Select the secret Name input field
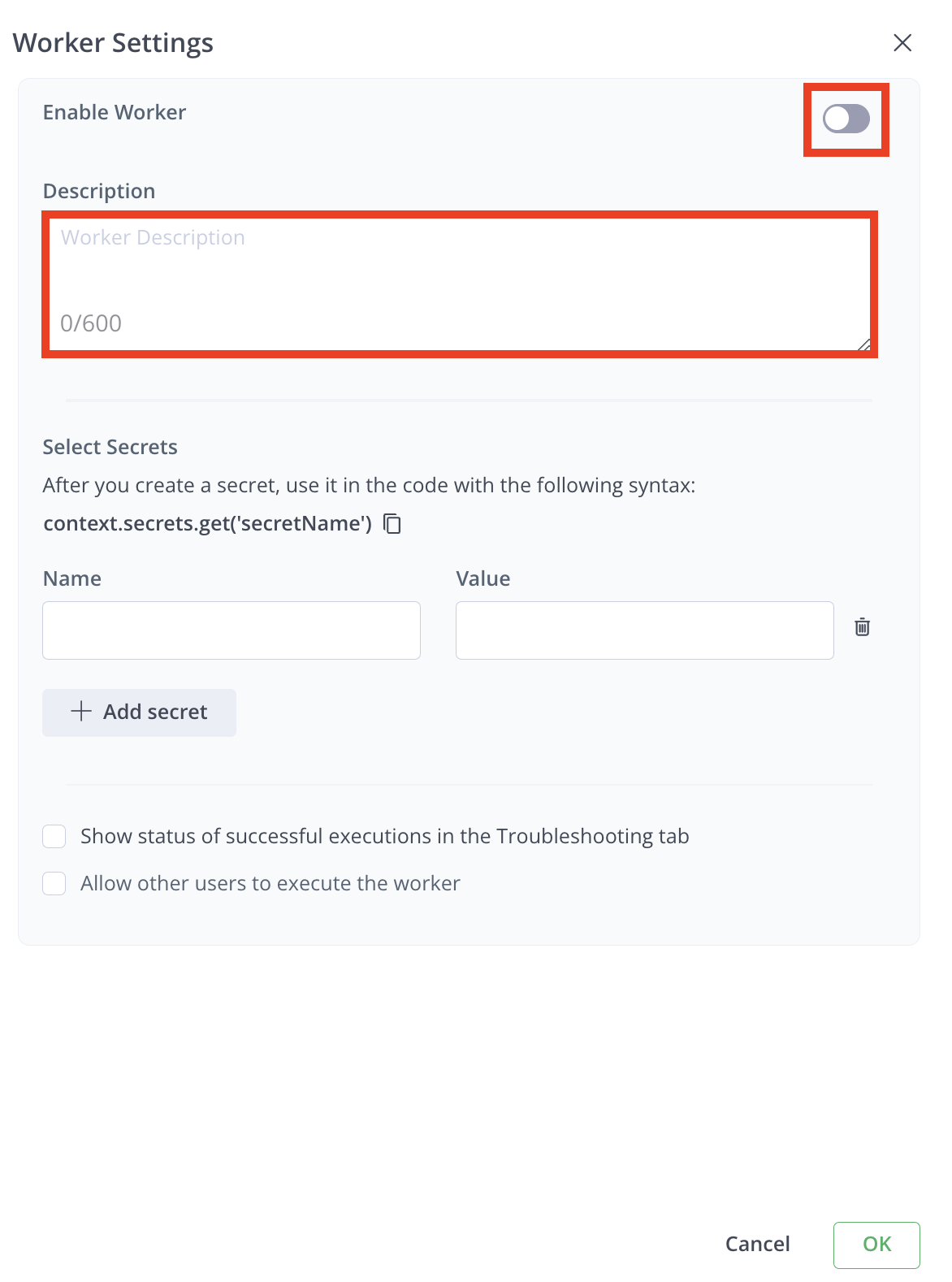The image size is (952, 1282). click(x=231, y=630)
